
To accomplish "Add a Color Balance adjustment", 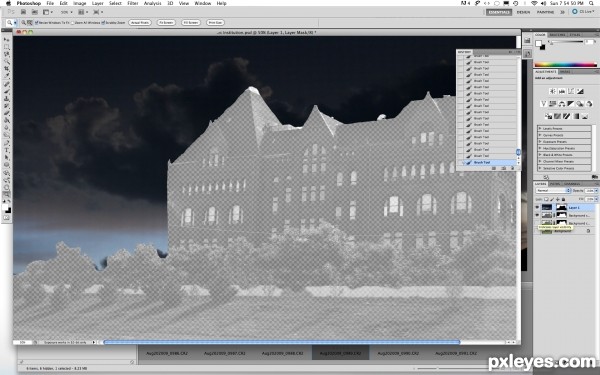I will [x=562, y=104].
